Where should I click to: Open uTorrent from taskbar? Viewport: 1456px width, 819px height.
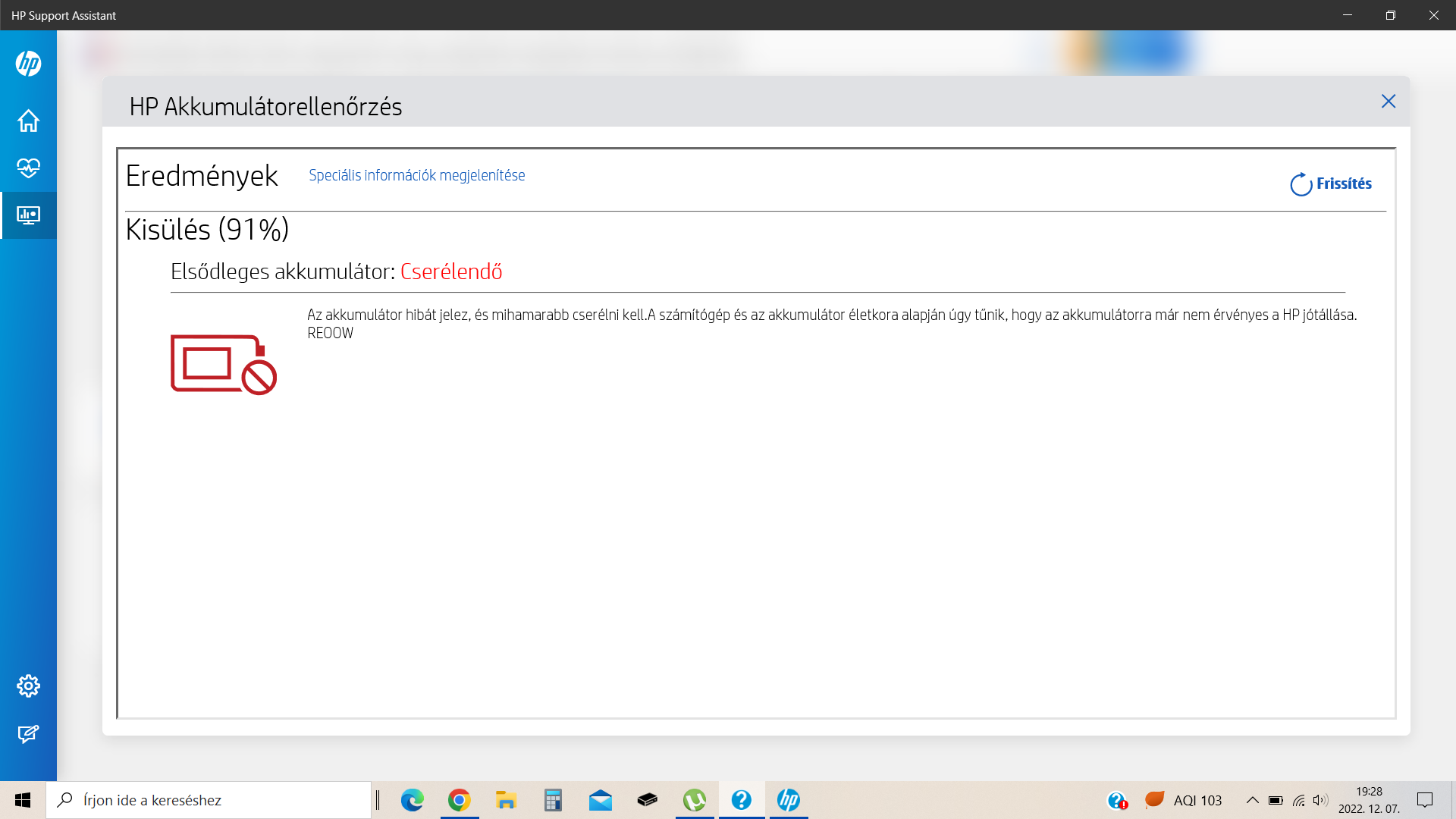[x=694, y=800]
